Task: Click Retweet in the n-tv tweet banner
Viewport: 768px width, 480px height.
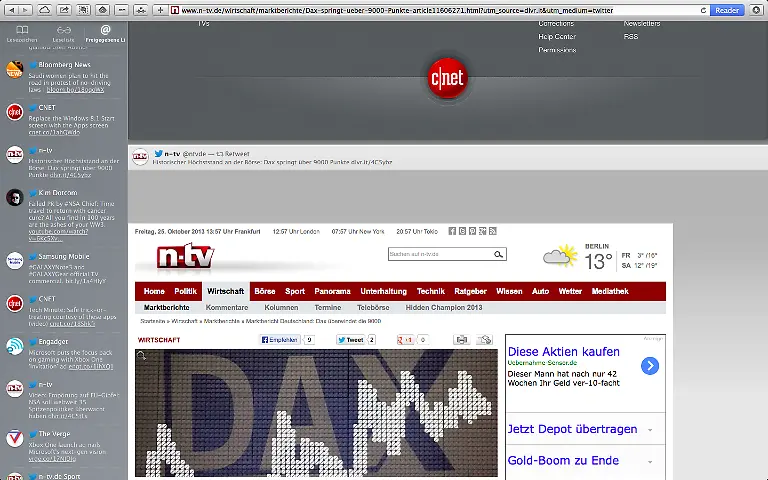Action: [x=233, y=154]
